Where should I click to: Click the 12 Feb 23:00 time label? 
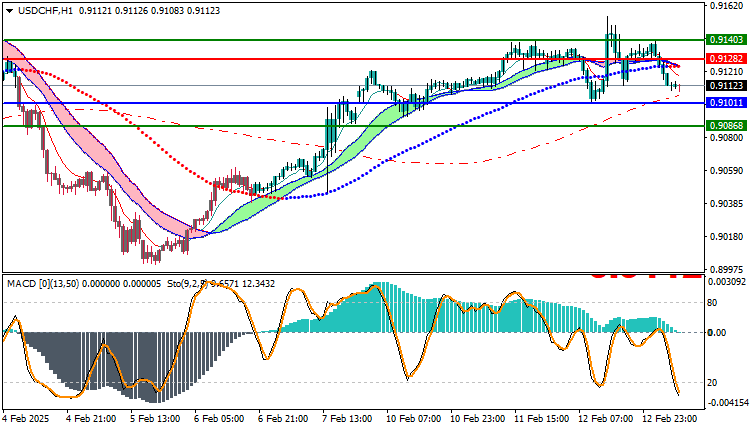pos(670,419)
